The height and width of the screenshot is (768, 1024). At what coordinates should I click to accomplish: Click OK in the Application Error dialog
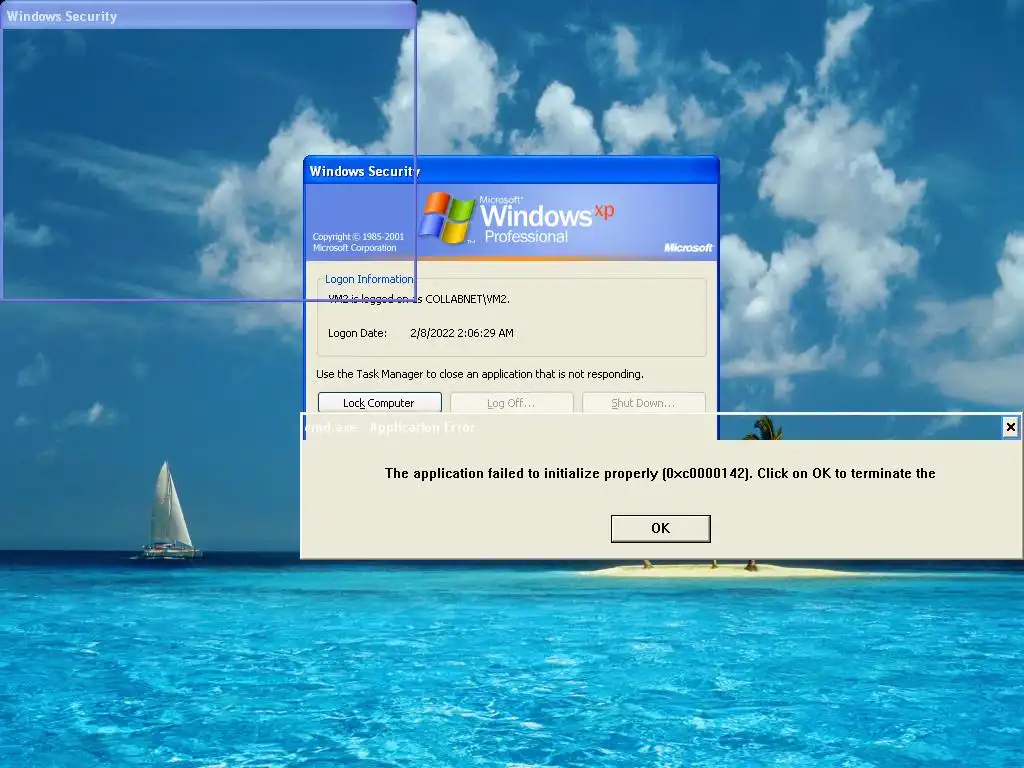click(660, 528)
